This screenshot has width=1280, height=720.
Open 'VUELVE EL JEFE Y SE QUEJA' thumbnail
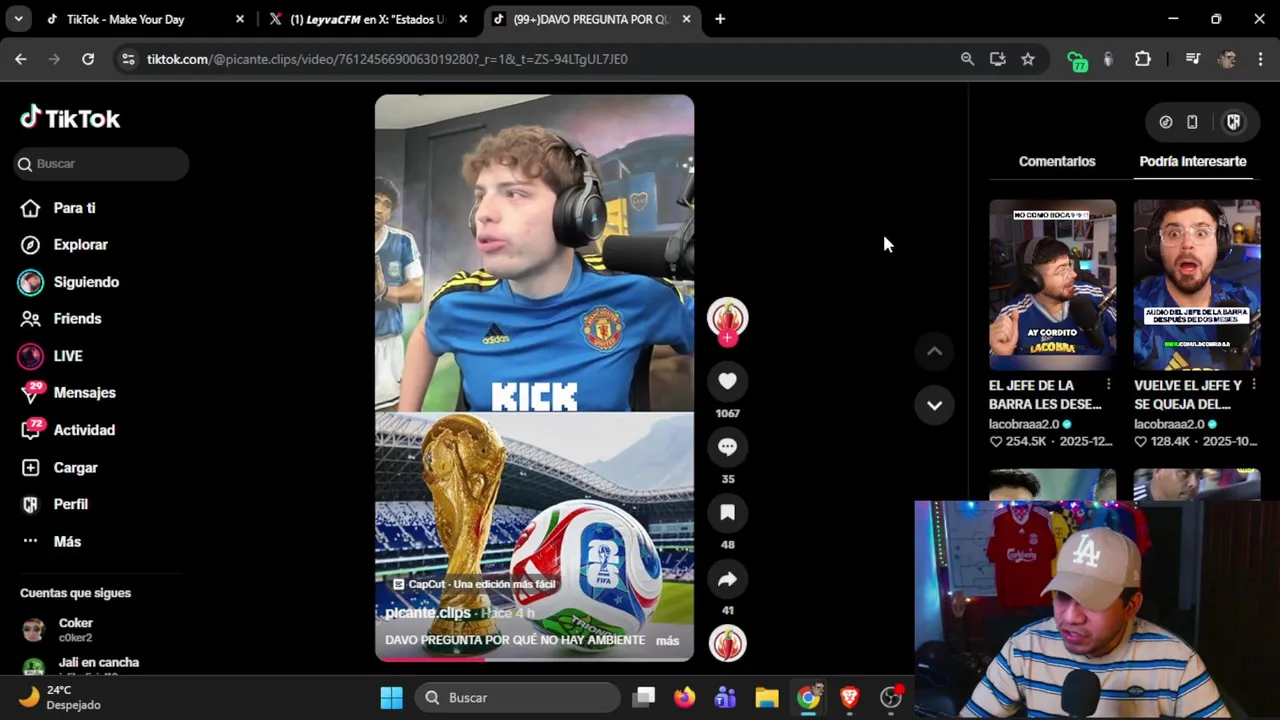click(1197, 285)
